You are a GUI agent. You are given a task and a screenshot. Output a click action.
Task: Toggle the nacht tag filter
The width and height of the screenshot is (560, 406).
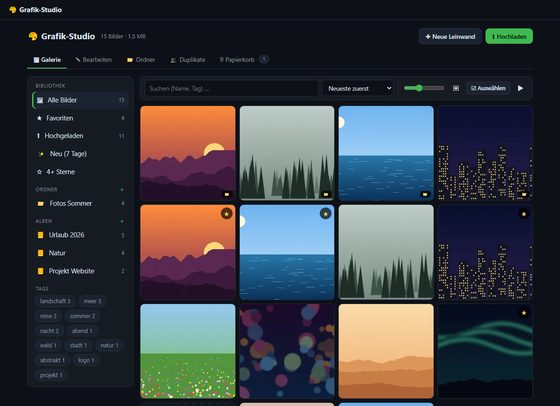point(49,331)
